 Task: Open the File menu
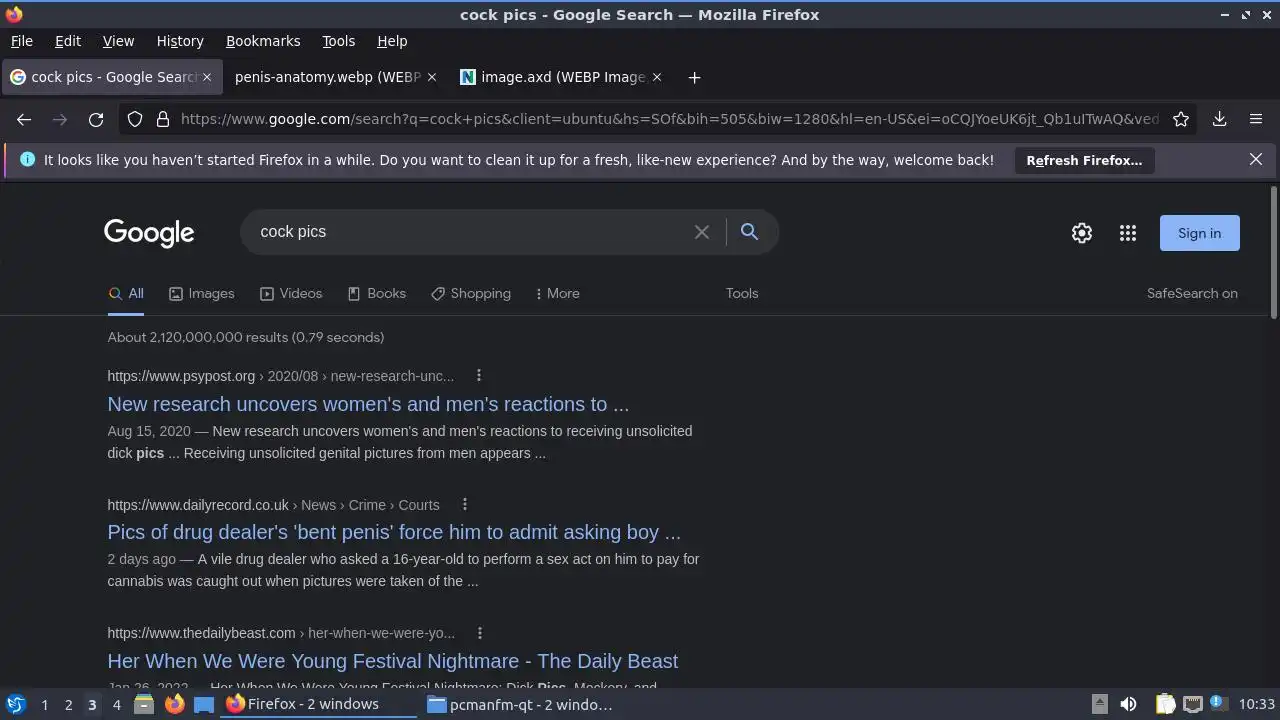click(x=21, y=41)
